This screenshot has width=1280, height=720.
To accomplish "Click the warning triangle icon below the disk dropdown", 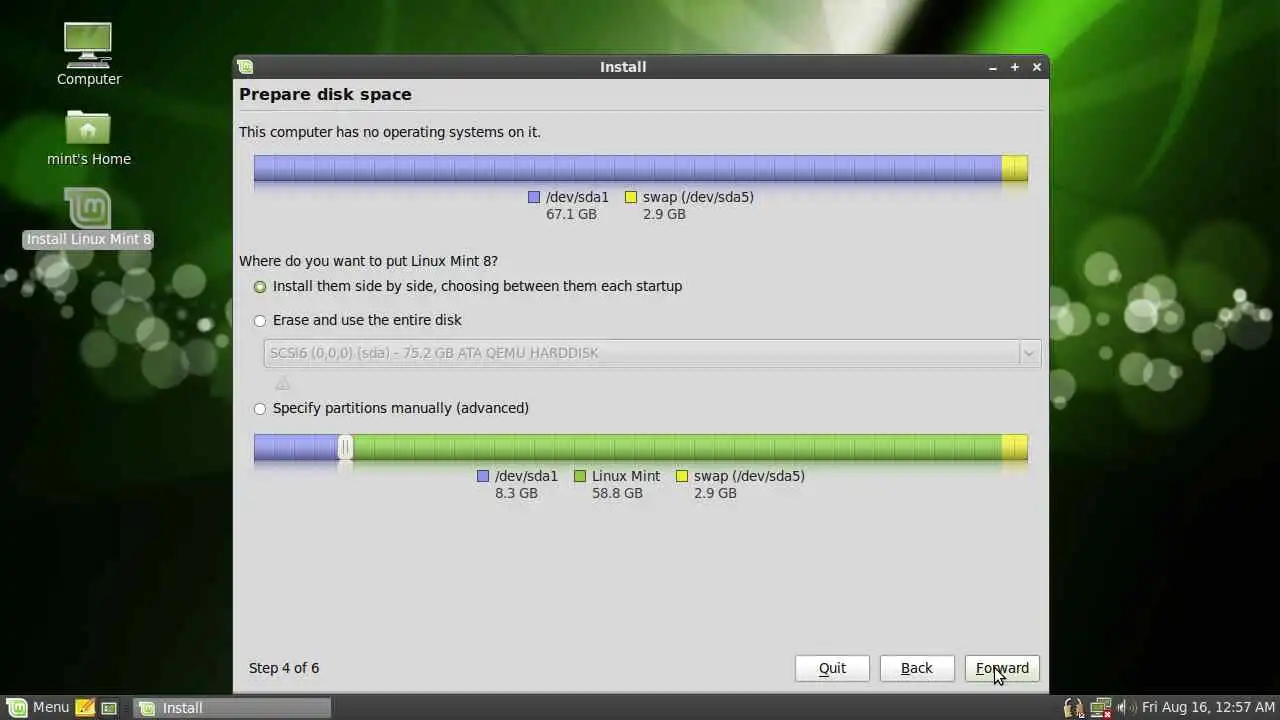I will pyautogui.click(x=282, y=384).
